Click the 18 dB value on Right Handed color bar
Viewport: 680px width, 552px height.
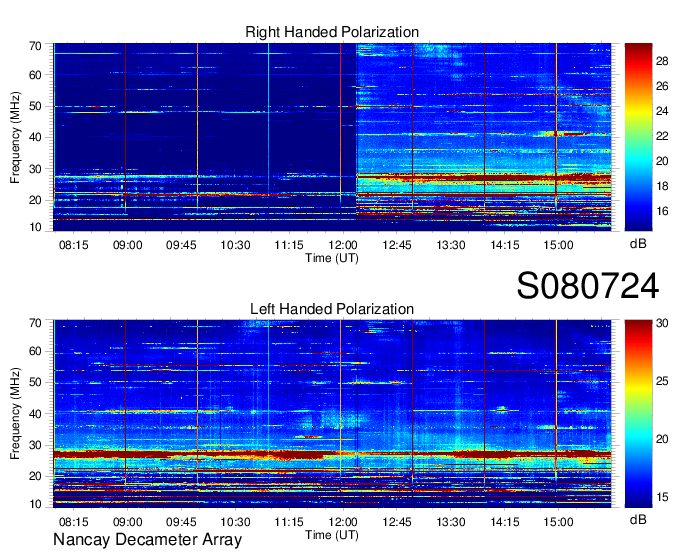(x=662, y=186)
